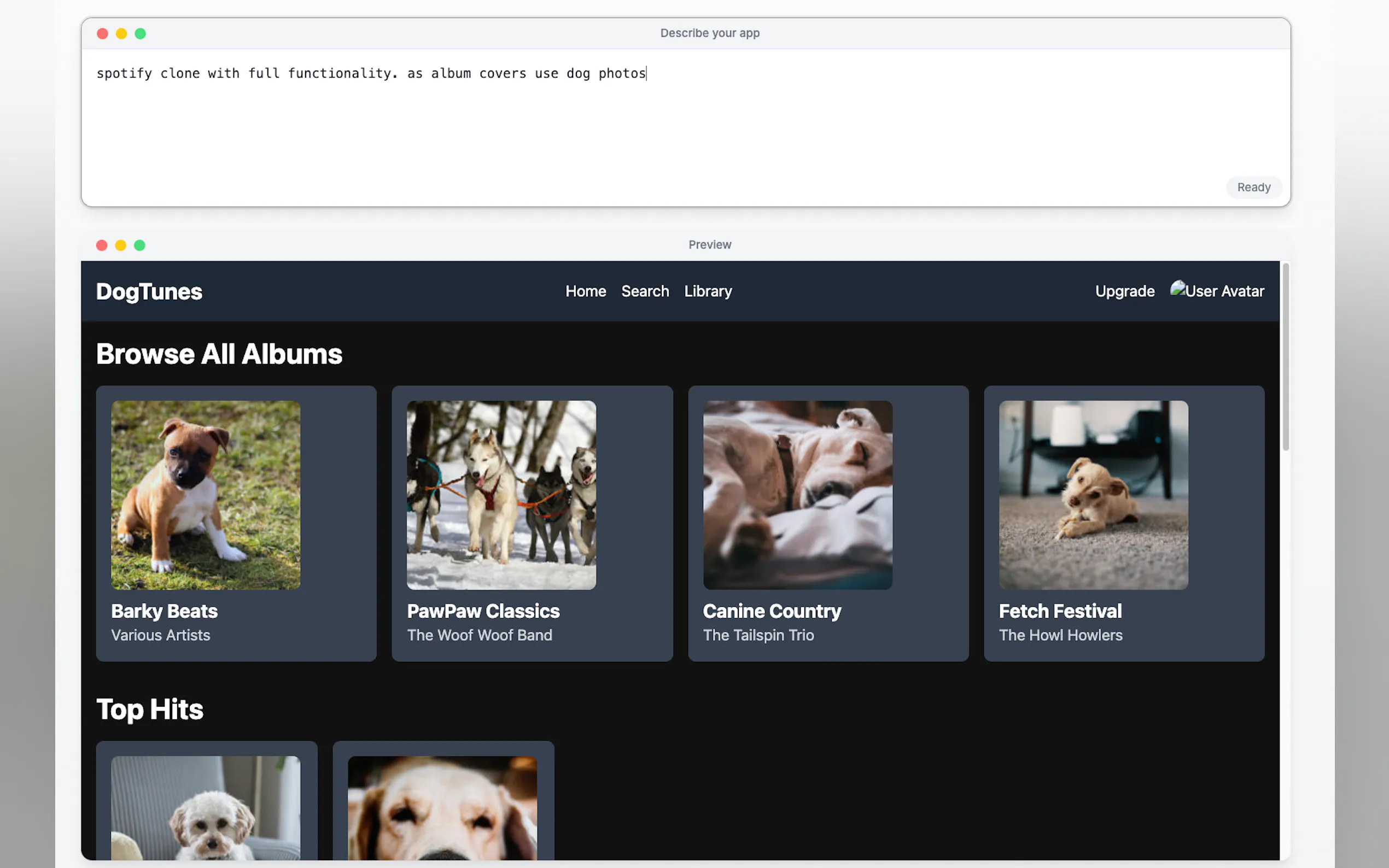Select the PawPaw Classics husky sled cover

click(x=501, y=495)
